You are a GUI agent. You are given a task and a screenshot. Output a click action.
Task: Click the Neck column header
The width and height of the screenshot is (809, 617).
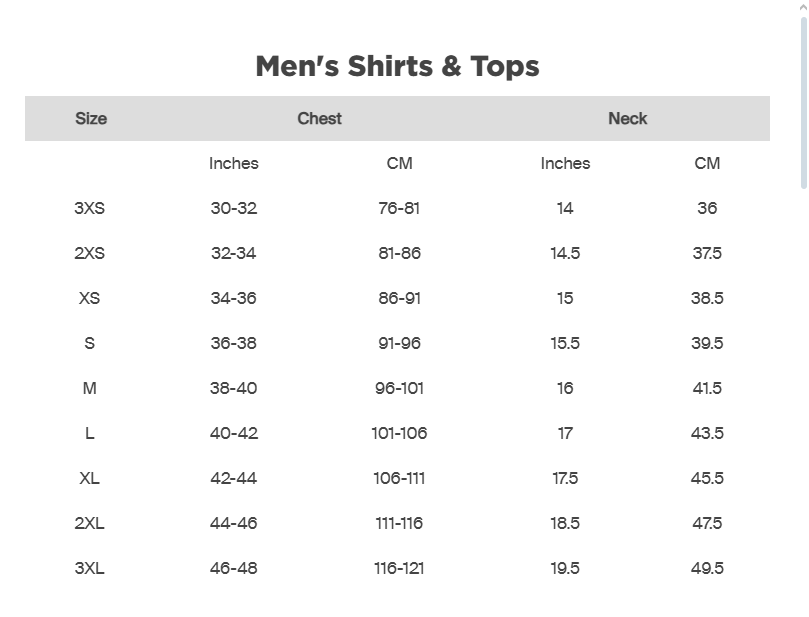[x=627, y=118]
